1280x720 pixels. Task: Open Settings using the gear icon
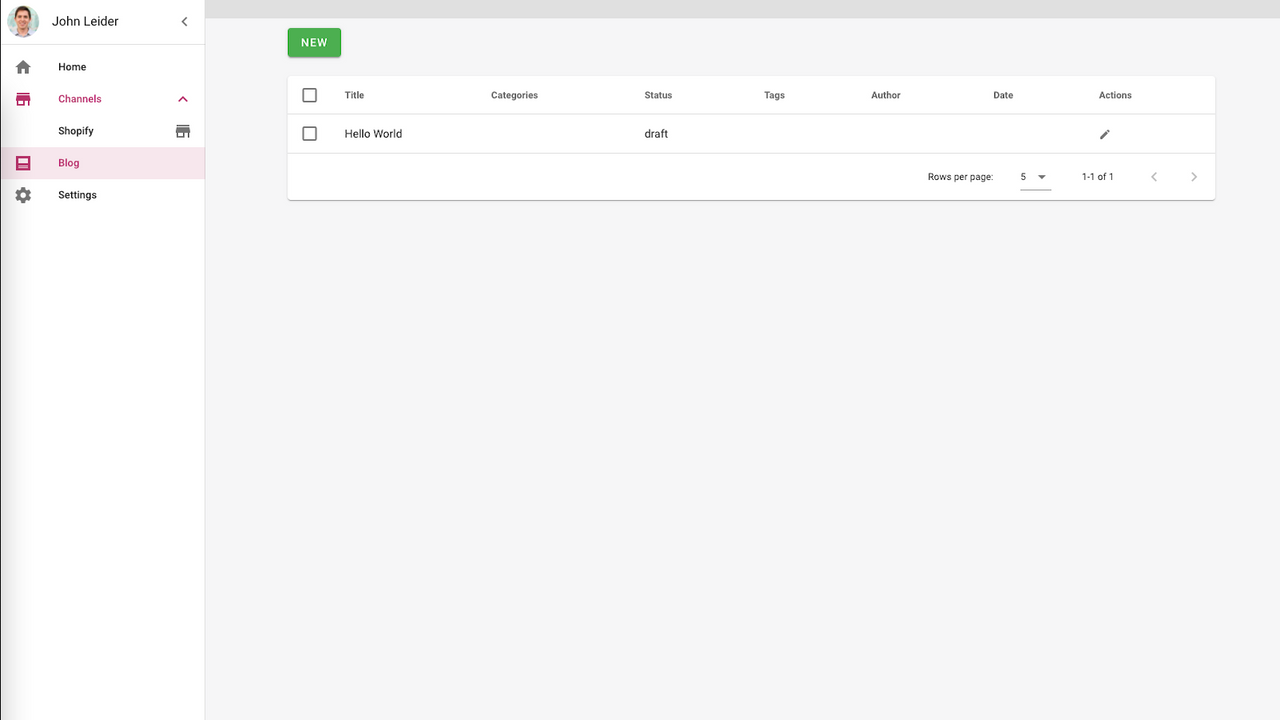[x=23, y=194]
